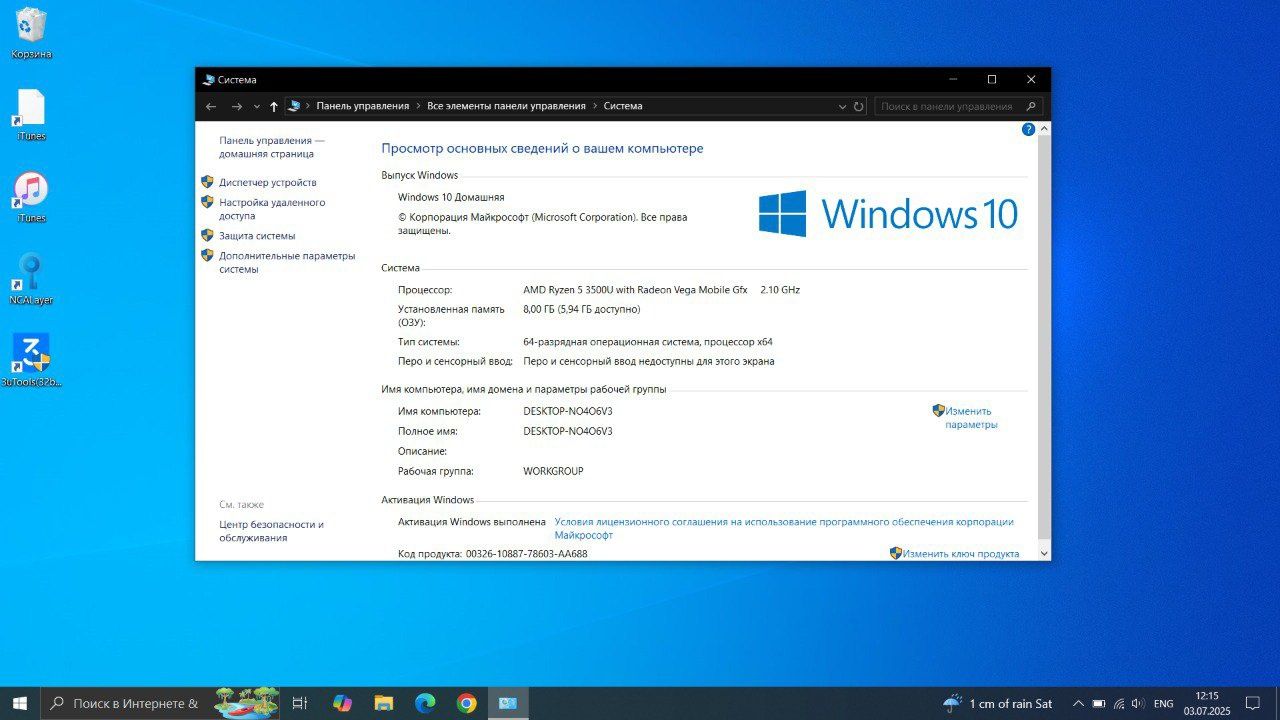This screenshot has height=720, width=1280.
Task: Open the weather widget showing rain Sat
Action: point(998,704)
